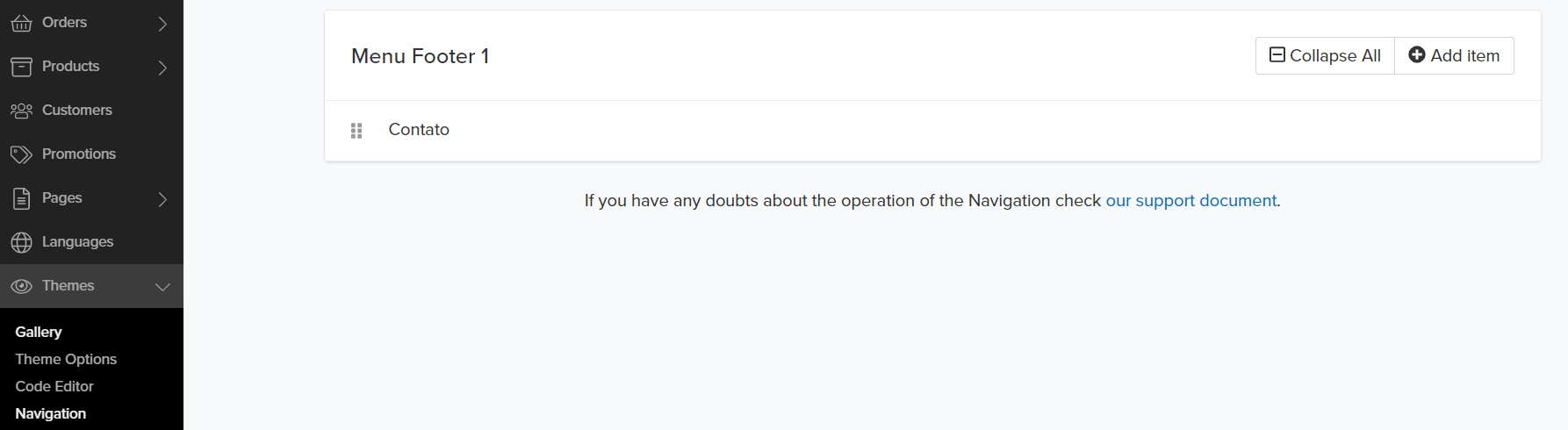Expand the Orders submenu chevron
Screen dimensions: 1568x430
click(x=162, y=24)
